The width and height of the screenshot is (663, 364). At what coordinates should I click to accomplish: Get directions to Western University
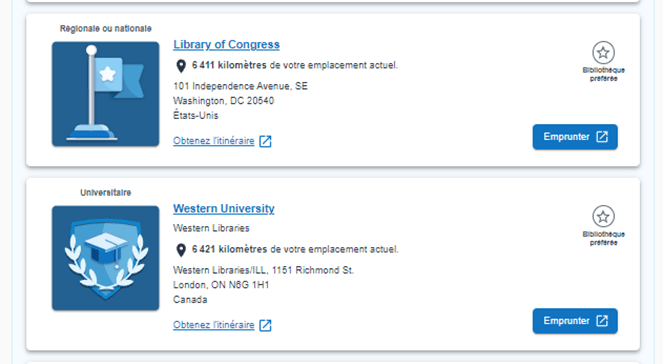[214, 325]
